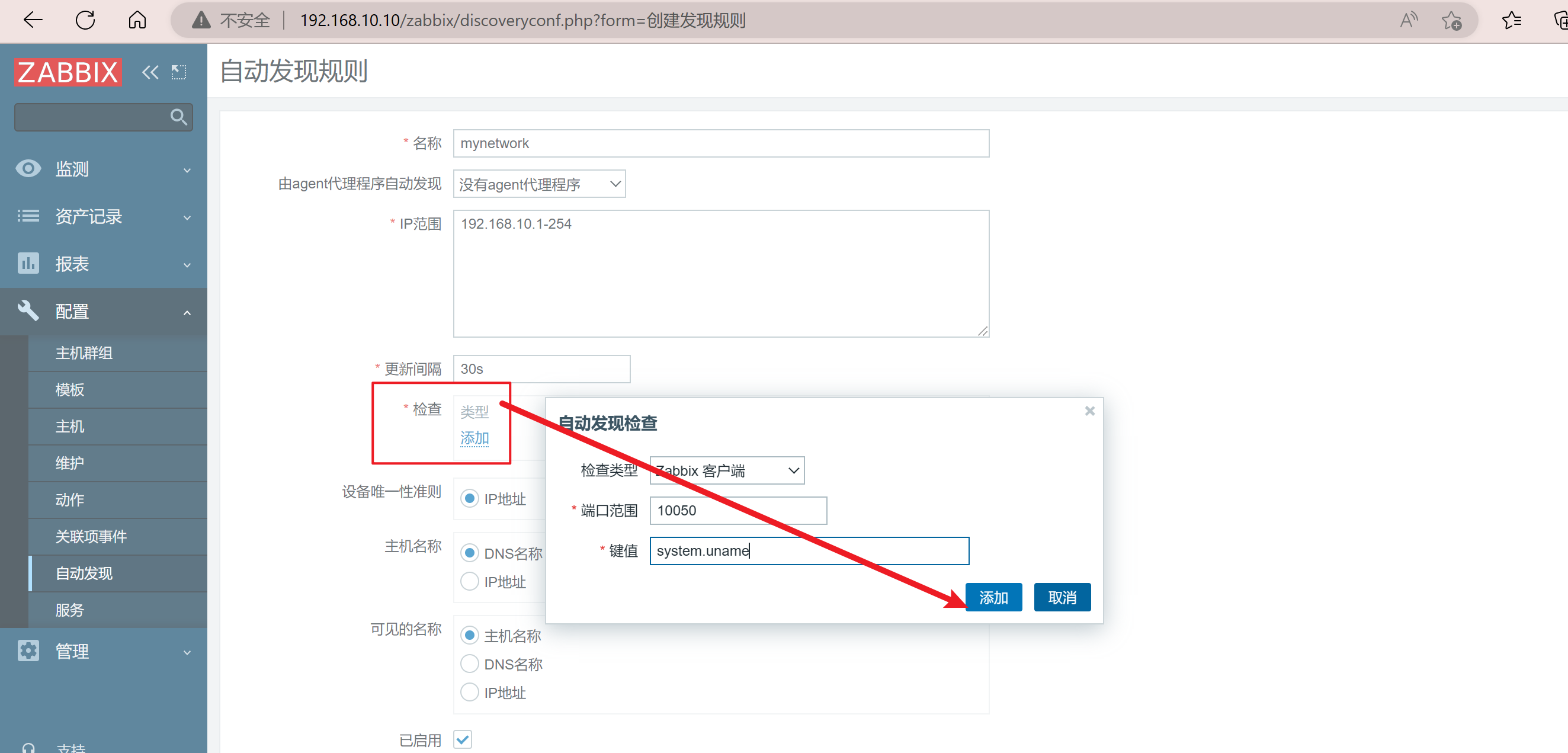Viewport: 1568px width, 753px height.
Task: Click the sidebar search box
Action: (x=104, y=117)
